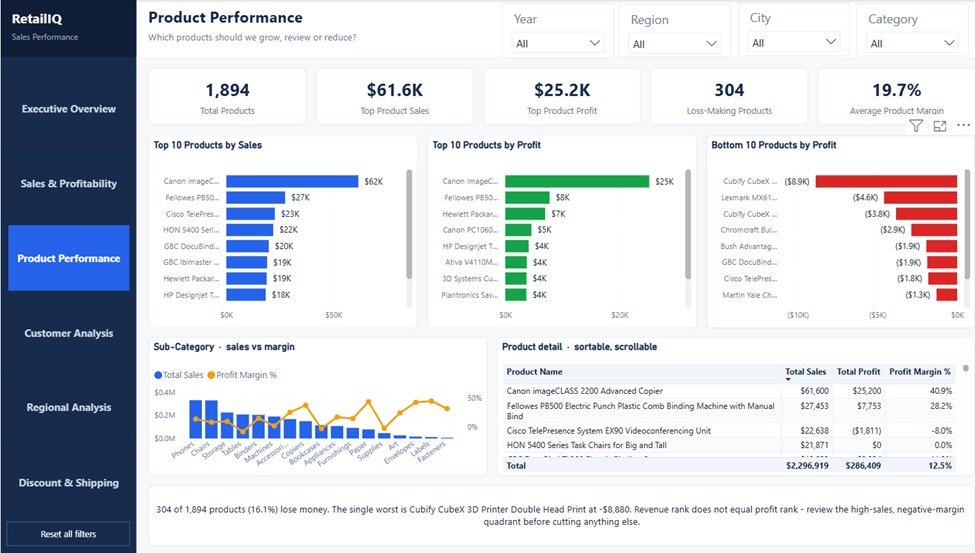This screenshot has height=553, width=975.
Task: Select the $25.2K Top Product Profit card
Action: (561, 96)
